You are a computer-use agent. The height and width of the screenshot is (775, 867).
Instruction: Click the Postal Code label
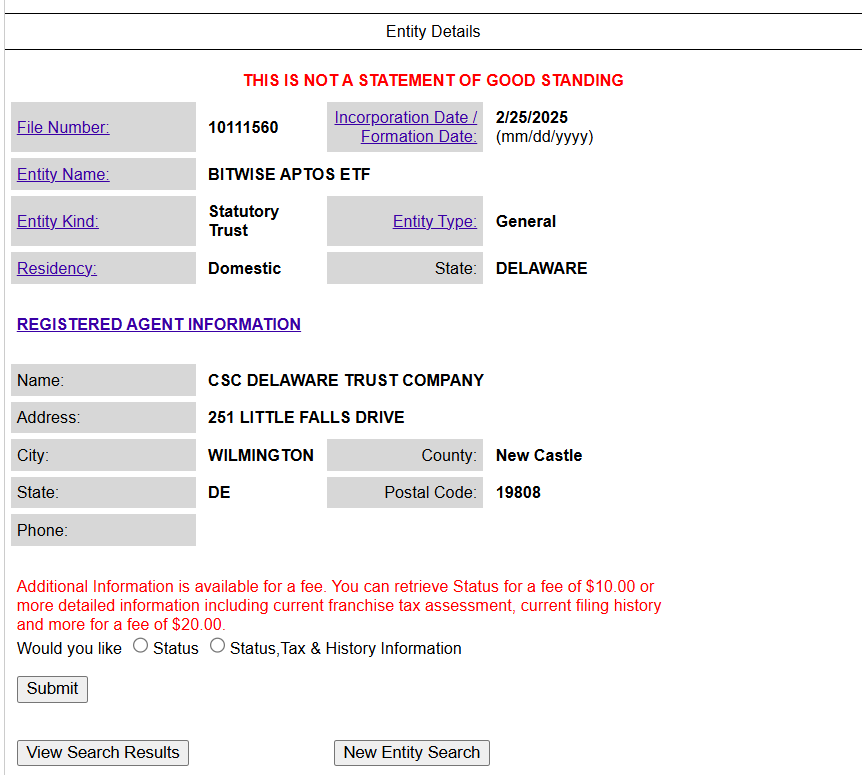(430, 492)
